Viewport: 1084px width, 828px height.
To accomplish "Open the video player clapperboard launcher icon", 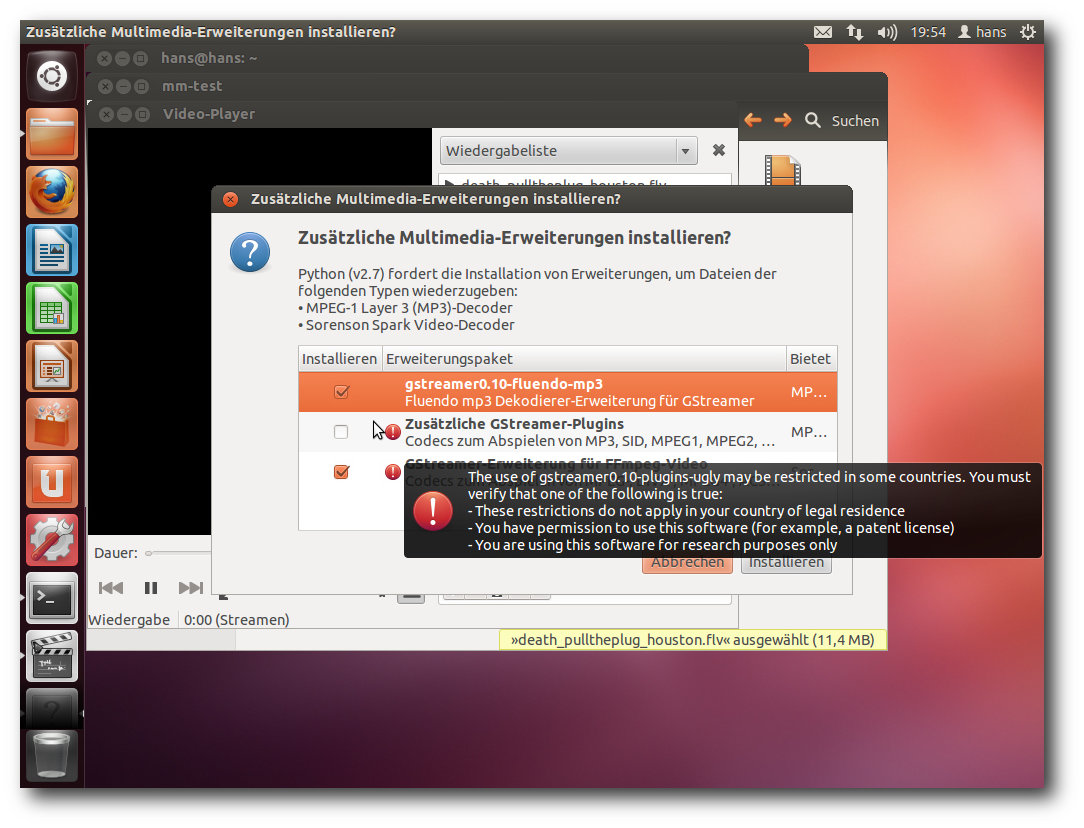I will coord(52,657).
